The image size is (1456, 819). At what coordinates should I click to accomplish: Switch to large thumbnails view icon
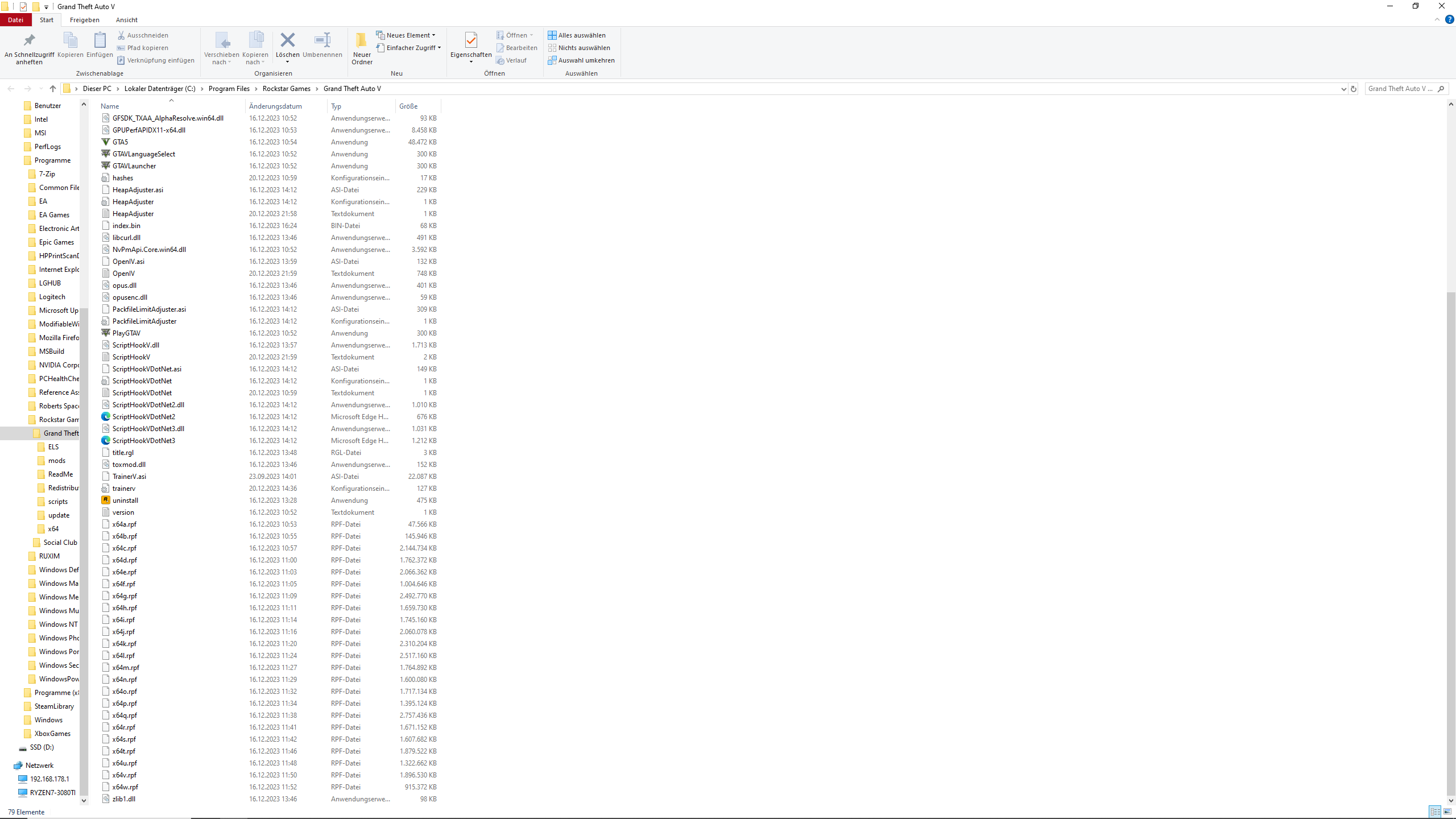pos(1447,812)
